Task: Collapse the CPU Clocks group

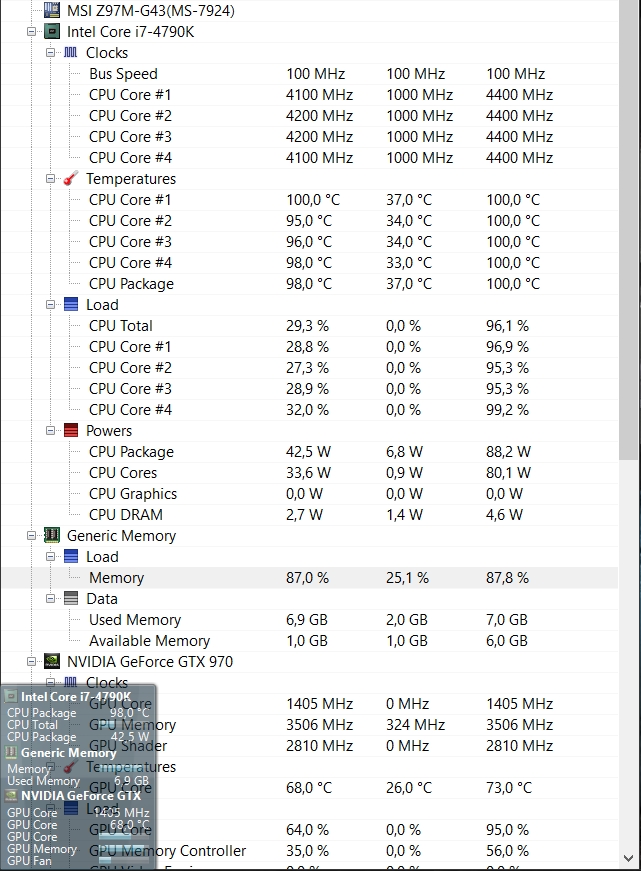Action: point(51,53)
